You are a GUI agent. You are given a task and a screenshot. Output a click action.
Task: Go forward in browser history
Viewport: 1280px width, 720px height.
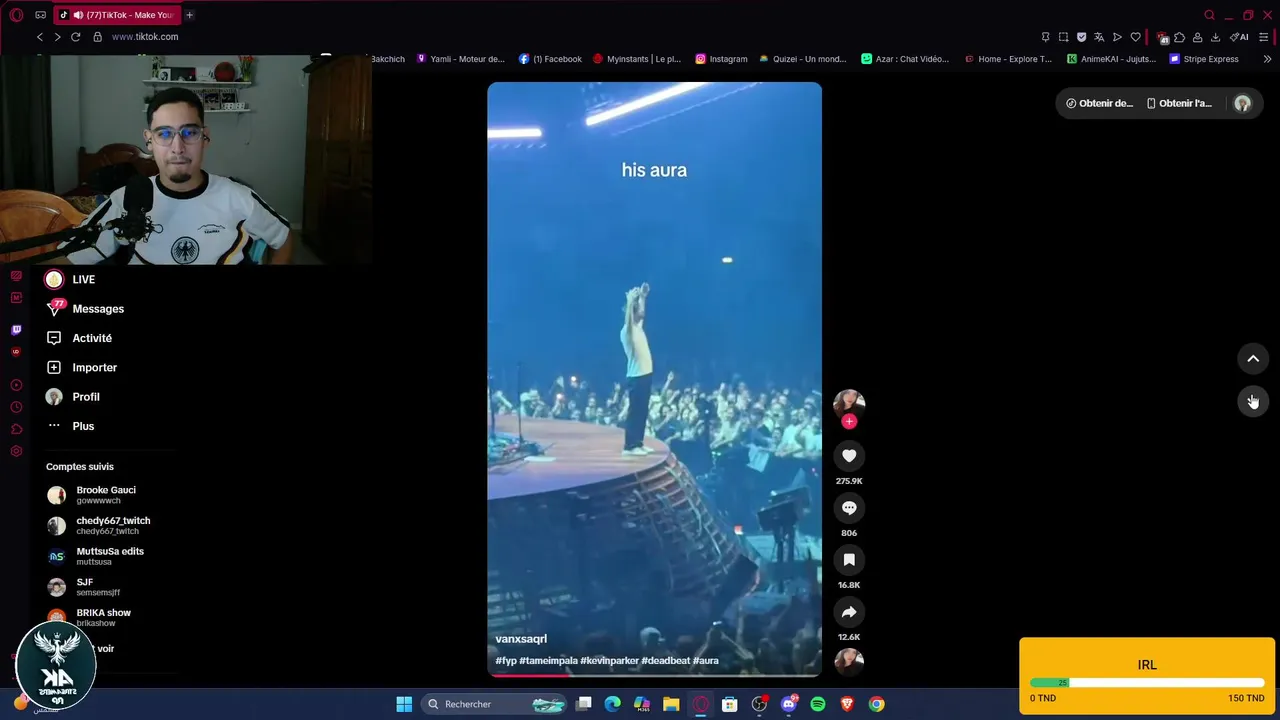(57, 37)
